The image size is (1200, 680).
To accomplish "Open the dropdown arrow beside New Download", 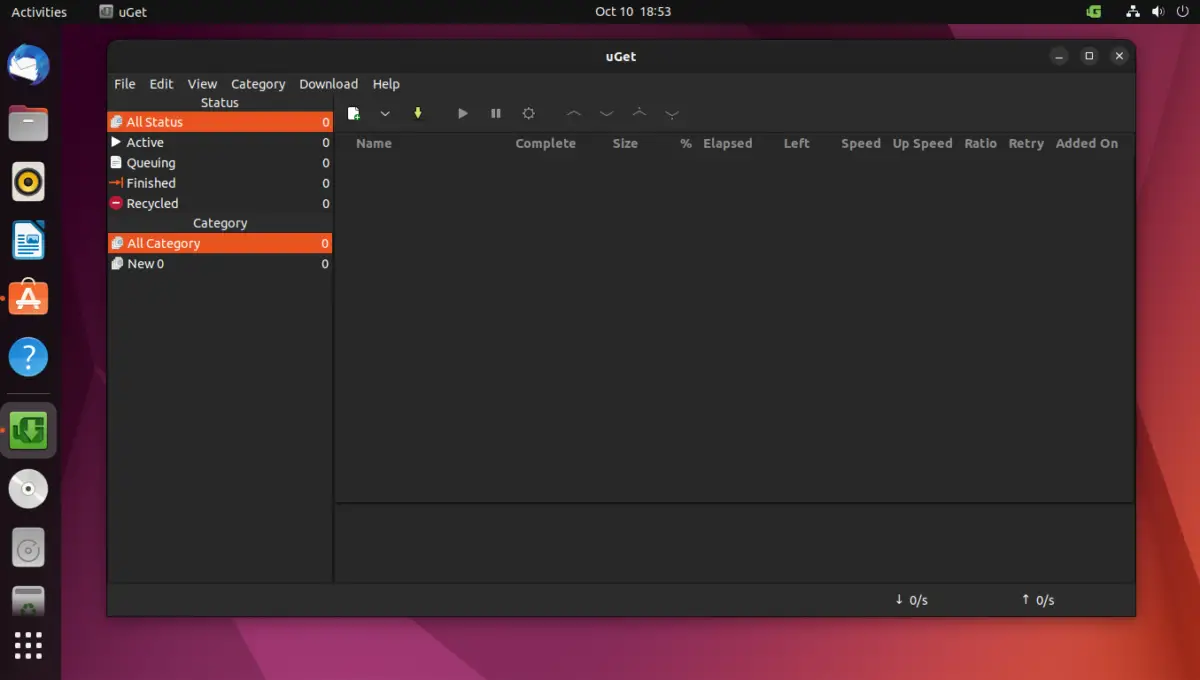I will pyautogui.click(x=385, y=114).
